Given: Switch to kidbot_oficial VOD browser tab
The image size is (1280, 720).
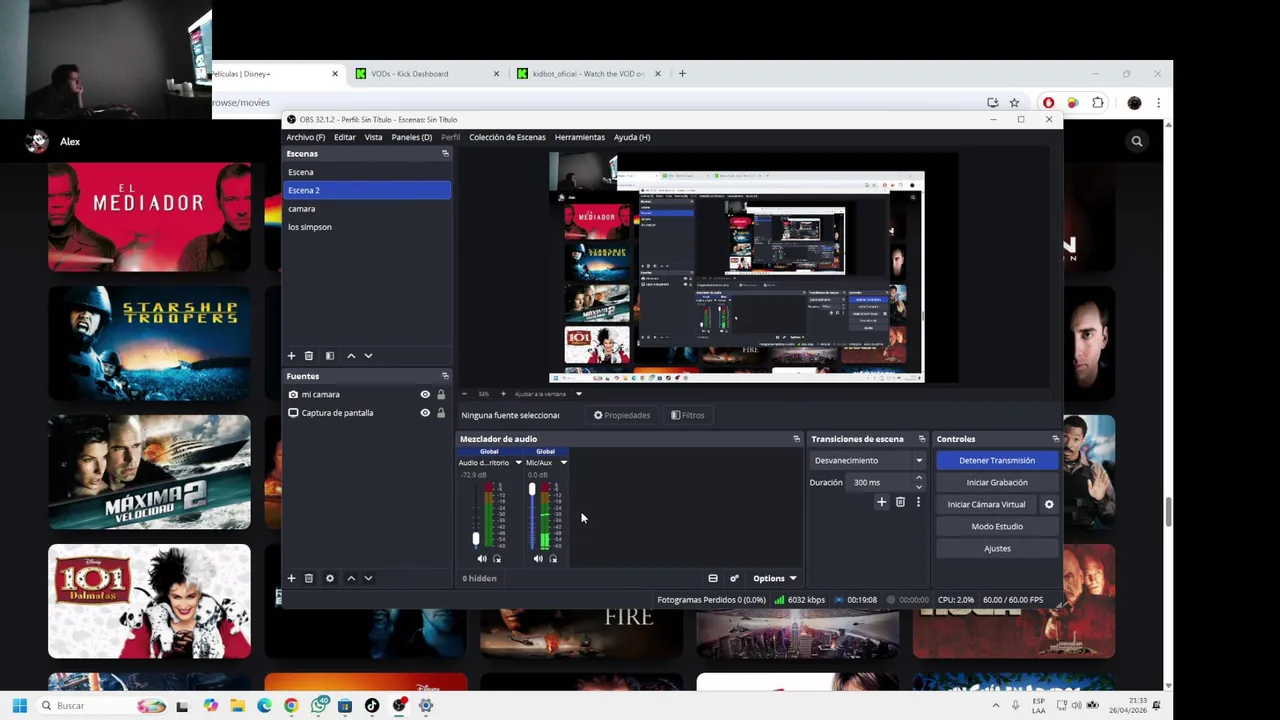Looking at the screenshot, I should 589,74.
